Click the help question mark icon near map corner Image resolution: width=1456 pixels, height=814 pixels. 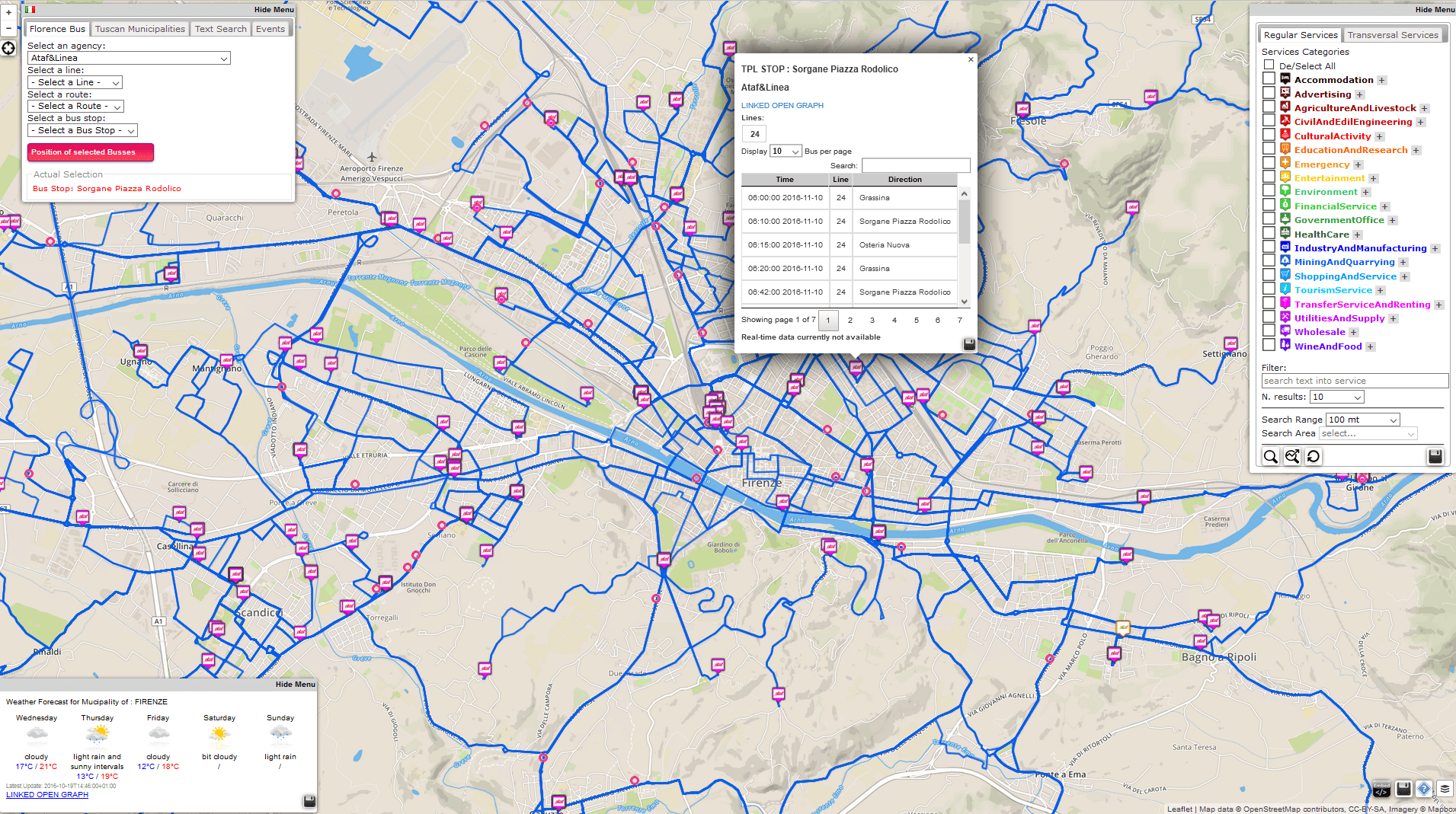(x=1424, y=790)
